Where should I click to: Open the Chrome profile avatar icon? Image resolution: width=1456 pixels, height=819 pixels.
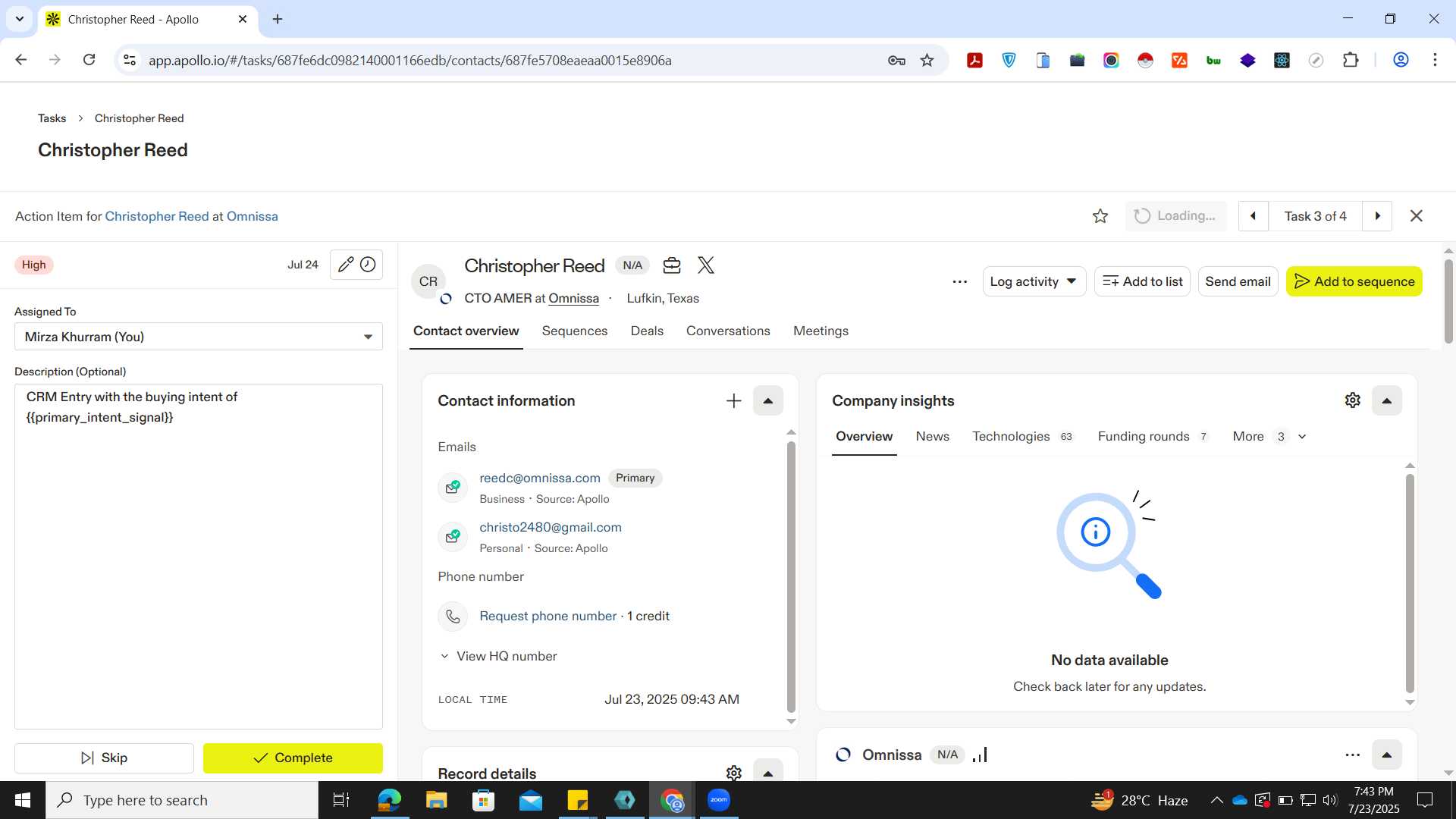click(1401, 60)
